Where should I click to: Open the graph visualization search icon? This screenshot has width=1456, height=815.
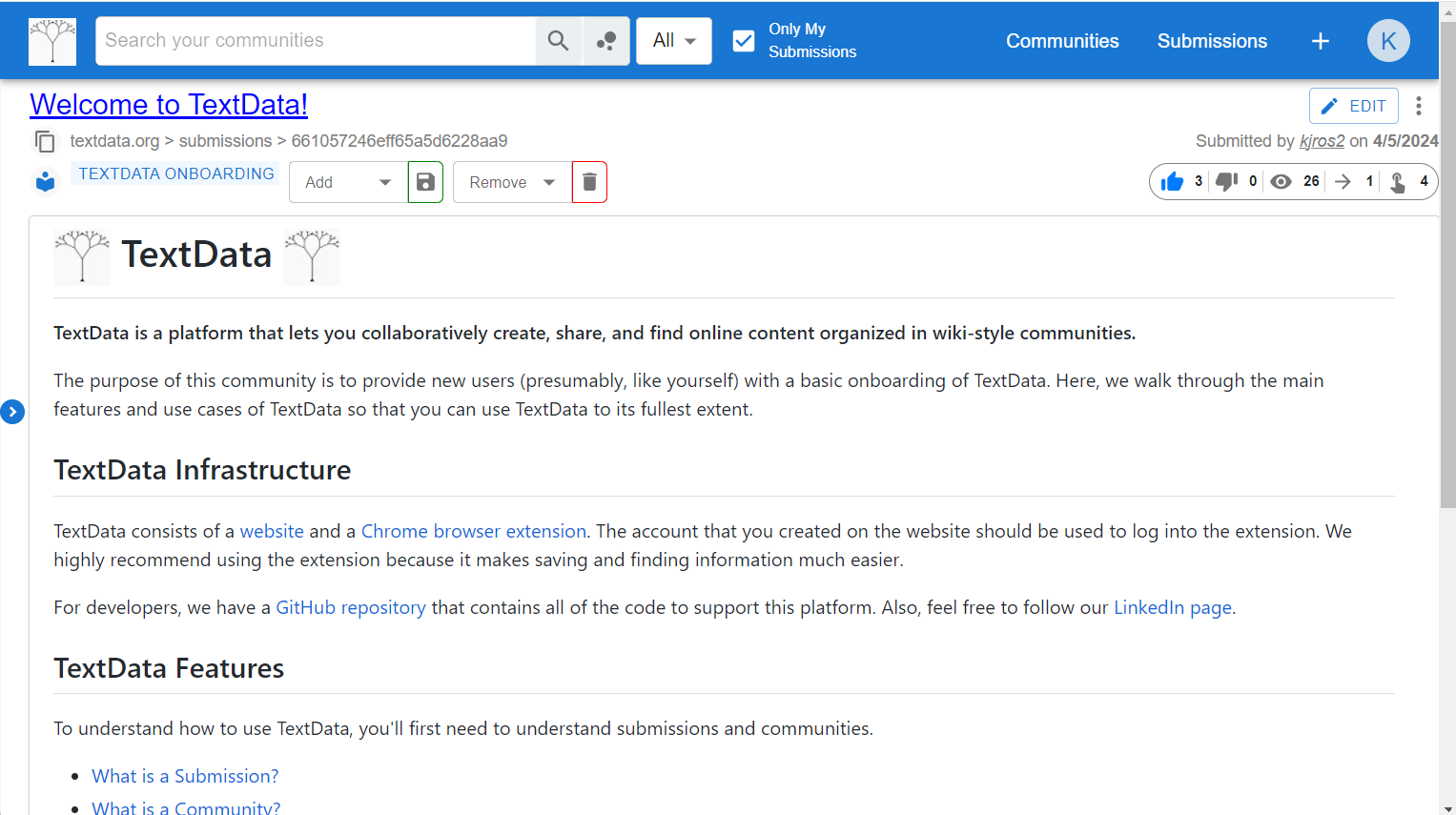click(605, 41)
